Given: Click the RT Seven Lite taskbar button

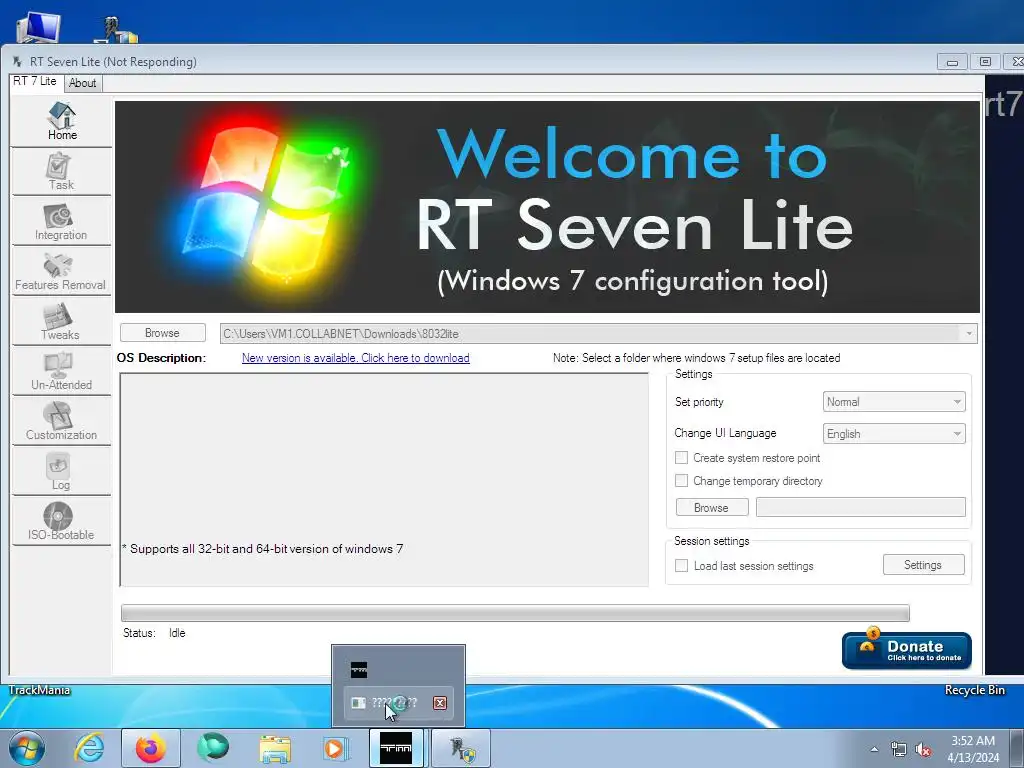Looking at the screenshot, I should 461,748.
